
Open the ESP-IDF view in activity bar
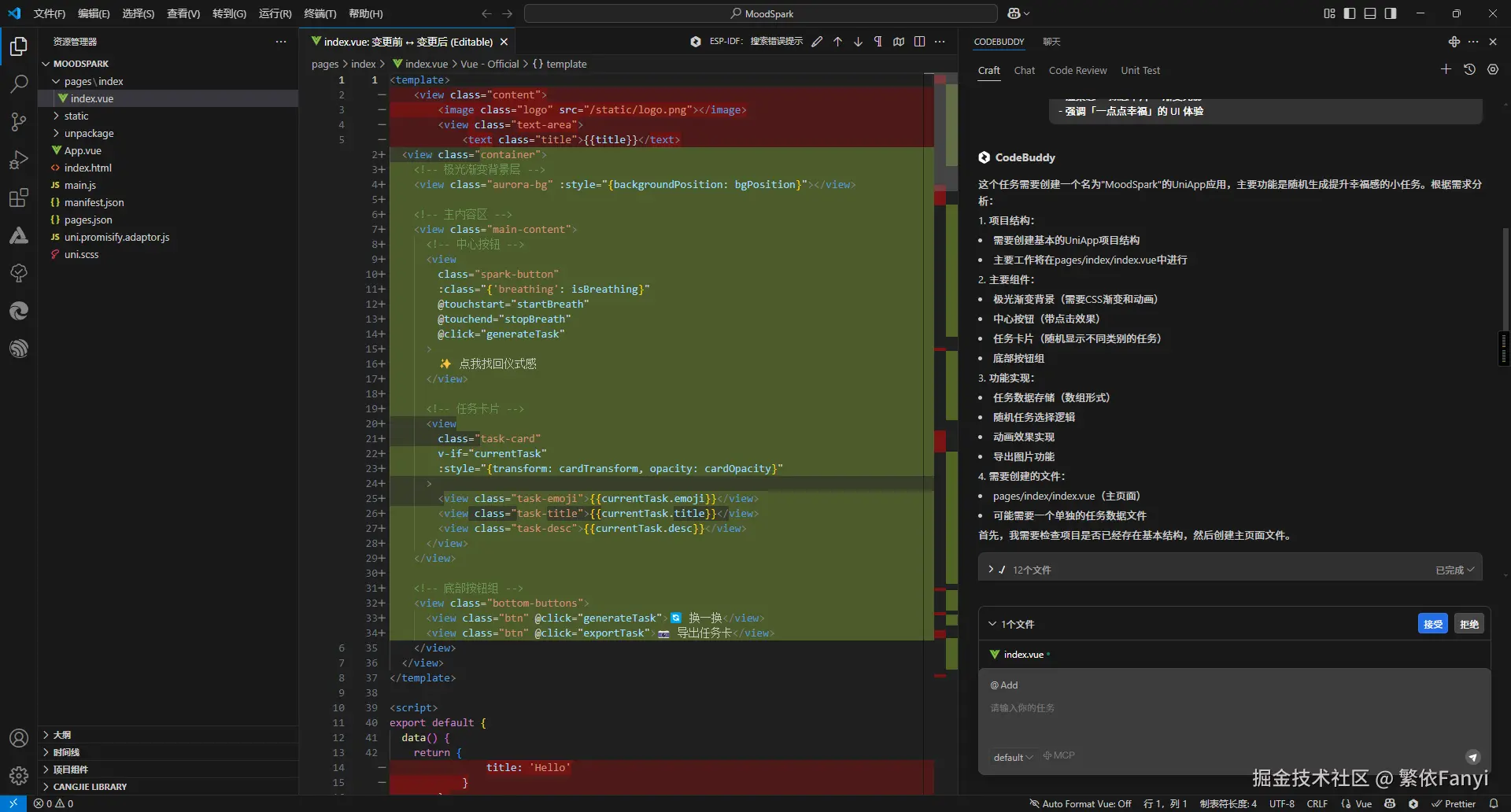click(x=19, y=348)
